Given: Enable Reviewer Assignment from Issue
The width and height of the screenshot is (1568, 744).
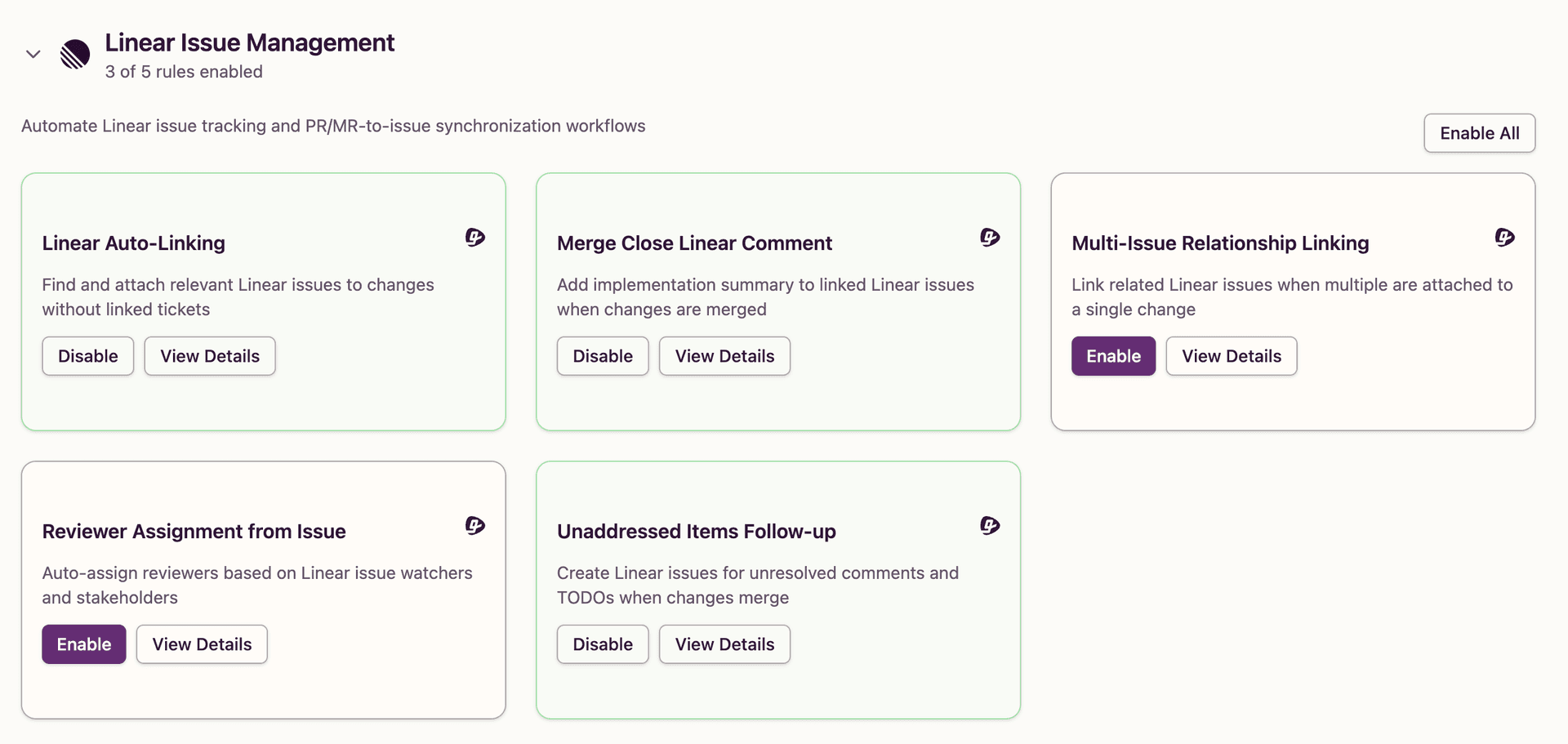Looking at the screenshot, I should coord(83,644).
